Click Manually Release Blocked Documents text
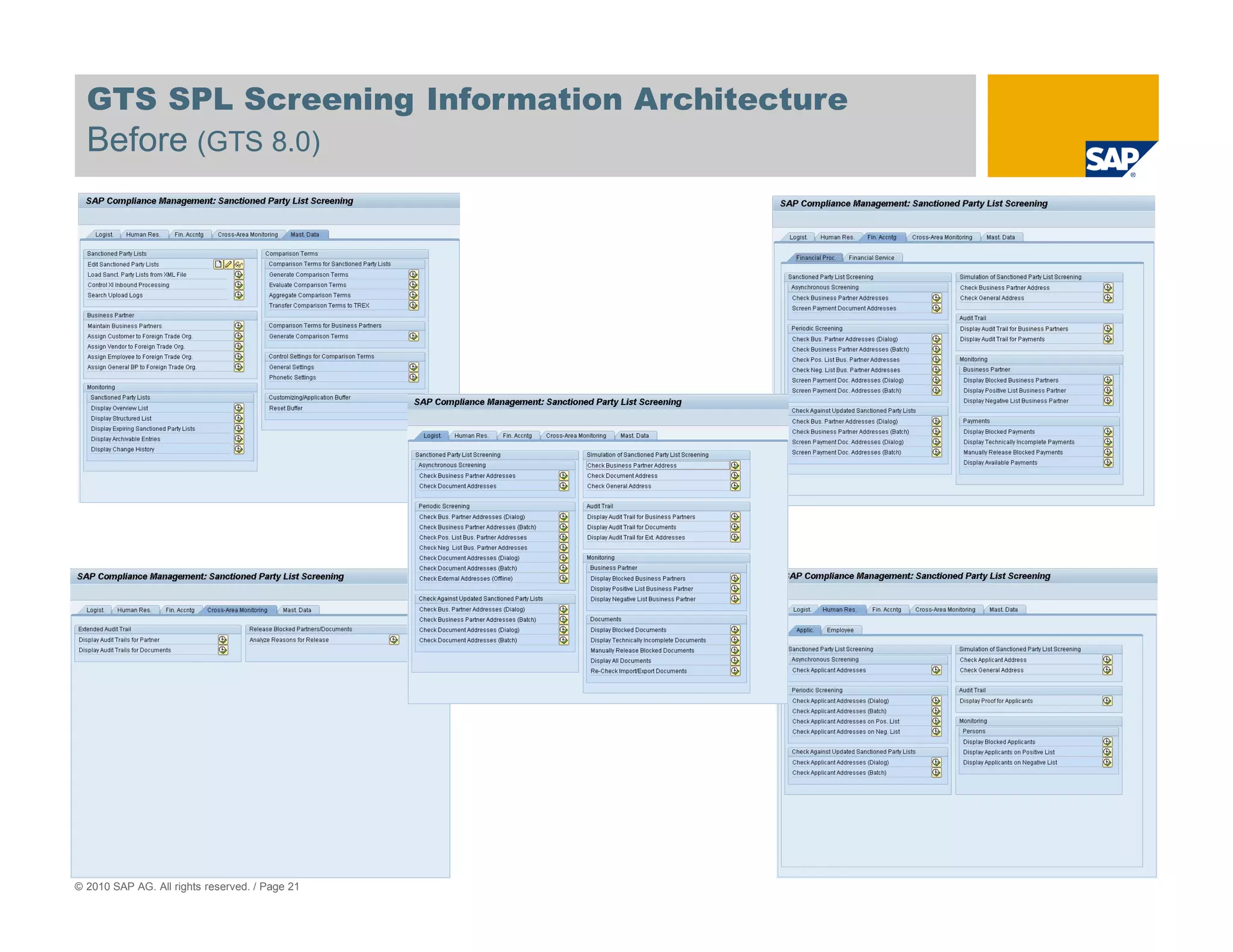The width and height of the screenshot is (1233, 952). point(642,651)
